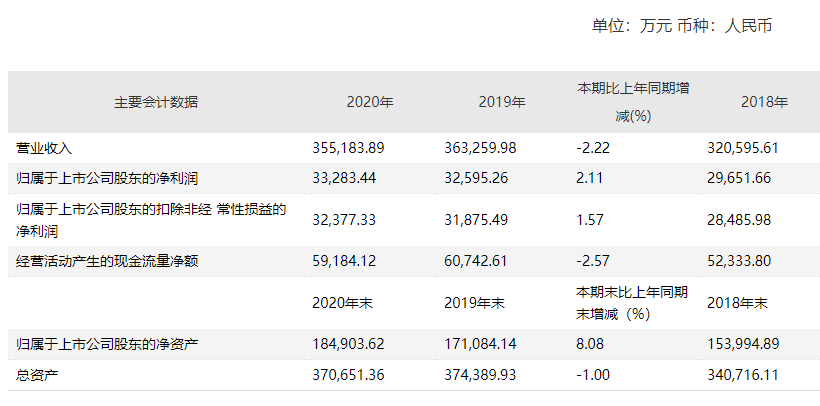The width and height of the screenshot is (820, 406).
Task: Click cash flow value 59,184.12
Action: (x=345, y=261)
